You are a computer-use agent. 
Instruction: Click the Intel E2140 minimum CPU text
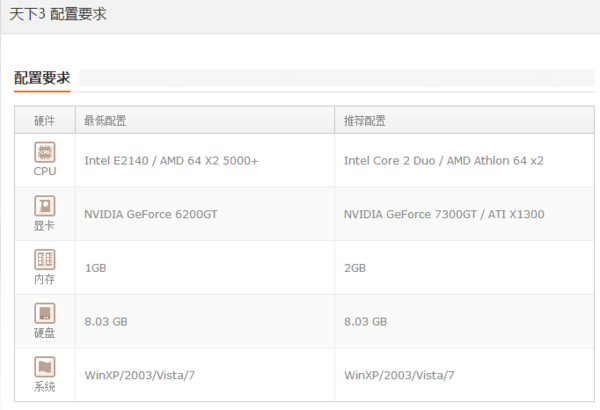pos(171,160)
